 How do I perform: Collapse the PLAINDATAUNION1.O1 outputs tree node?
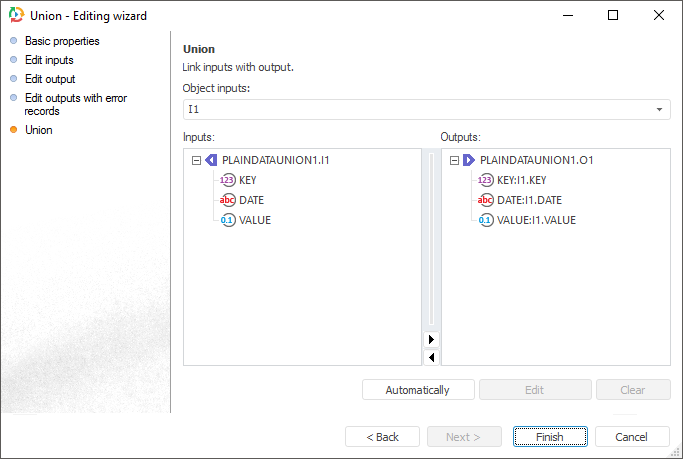[x=454, y=160]
